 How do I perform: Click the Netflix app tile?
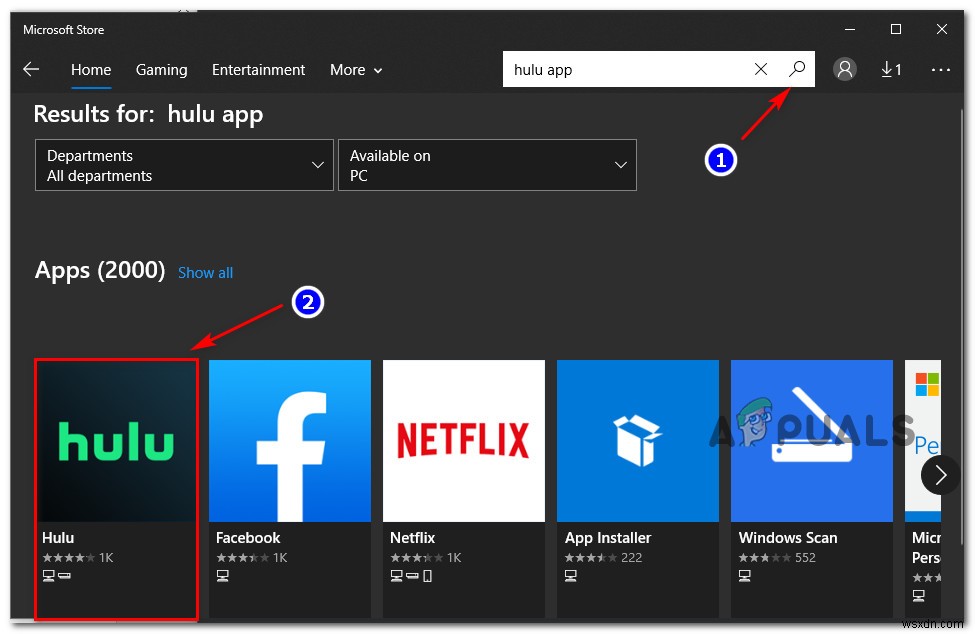click(463, 440)
